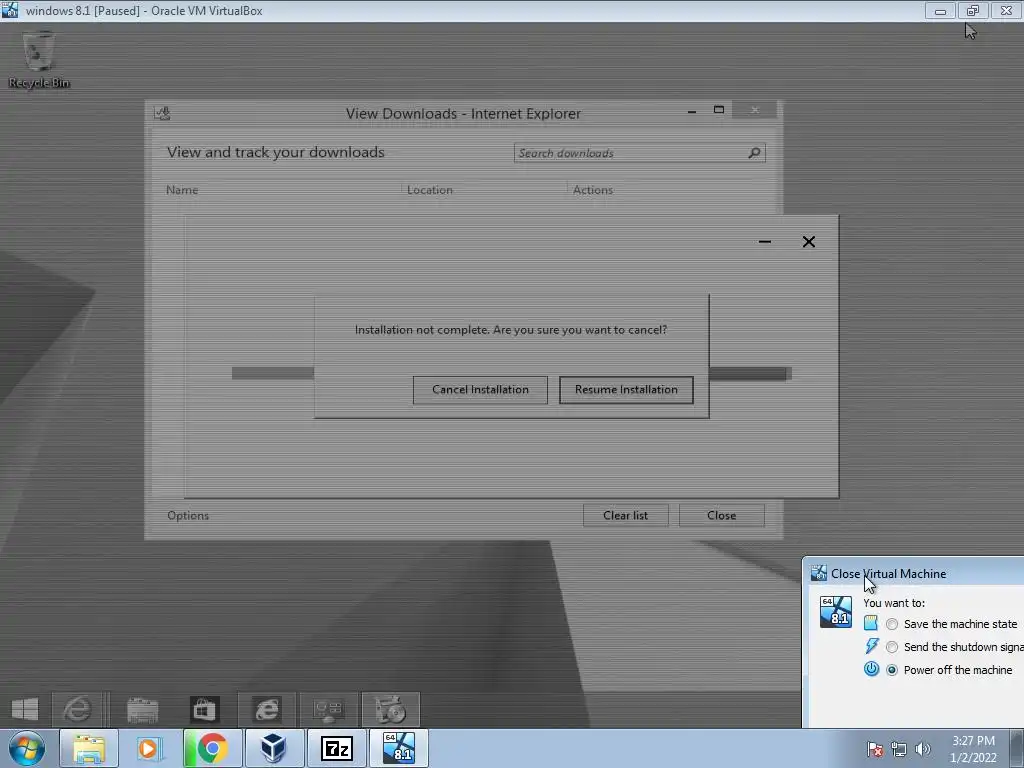
Task: Open the clock showing 3:27 PM
Action: click(x=973, y=749)
